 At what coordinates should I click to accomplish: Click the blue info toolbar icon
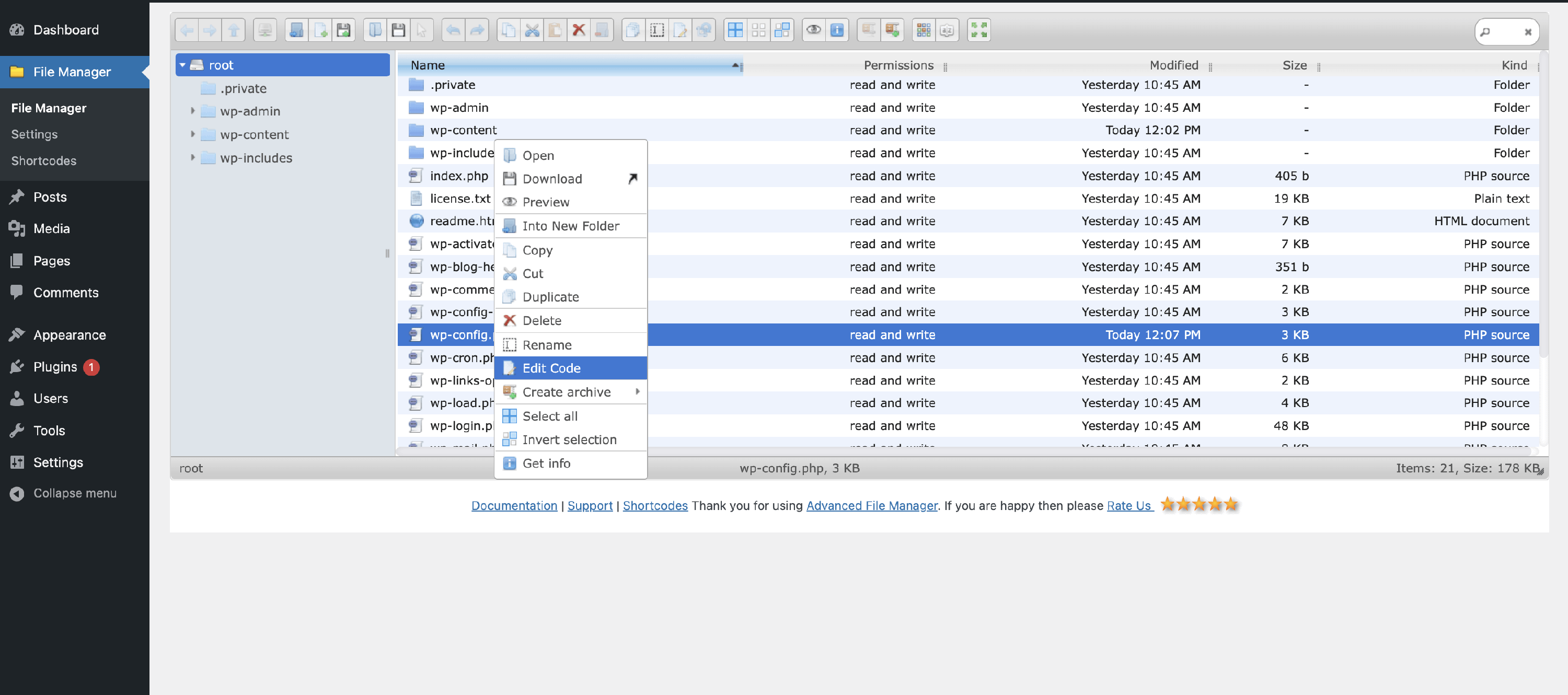(x=837, y=30)
